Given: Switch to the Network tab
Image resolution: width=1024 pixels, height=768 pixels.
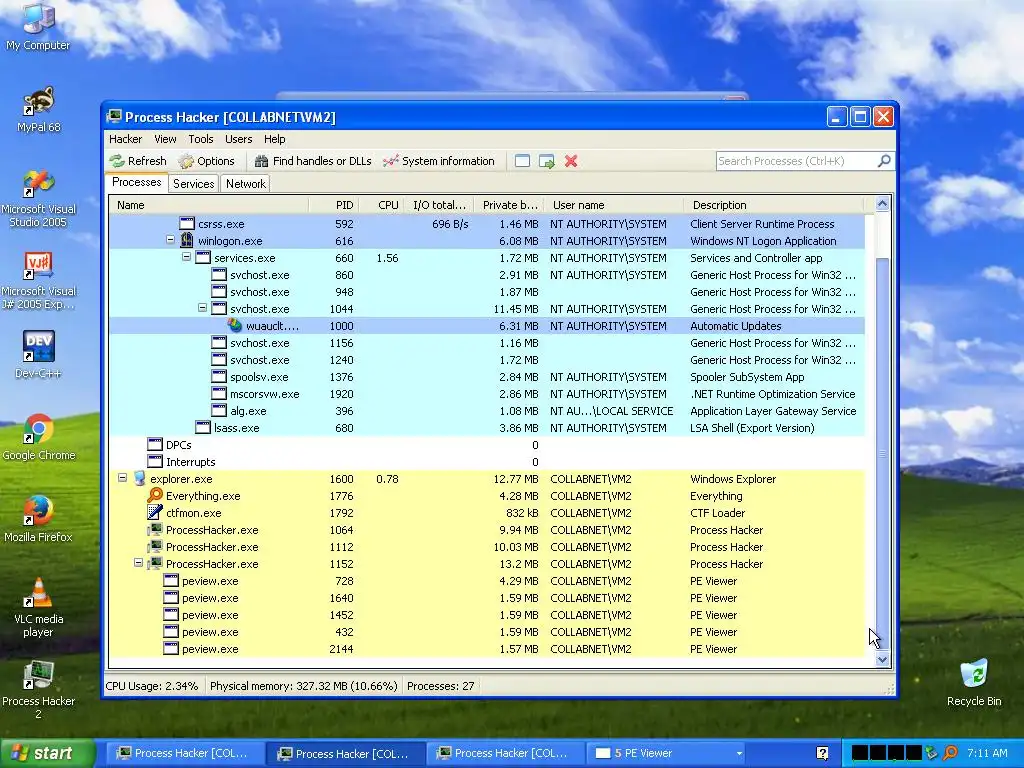Looking at the screenshot, I should 246,184.
